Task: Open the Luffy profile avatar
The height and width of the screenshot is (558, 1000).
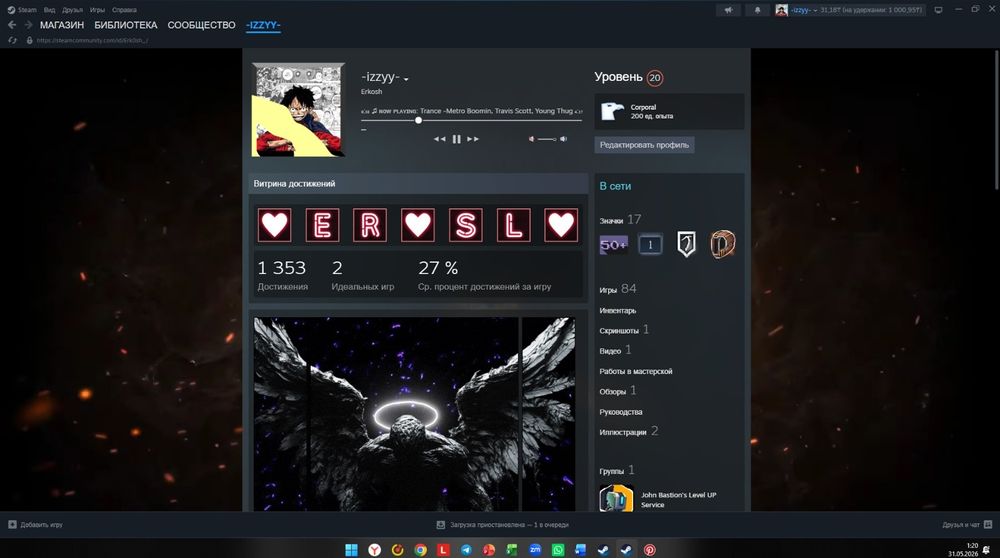Action: (298, 110)
